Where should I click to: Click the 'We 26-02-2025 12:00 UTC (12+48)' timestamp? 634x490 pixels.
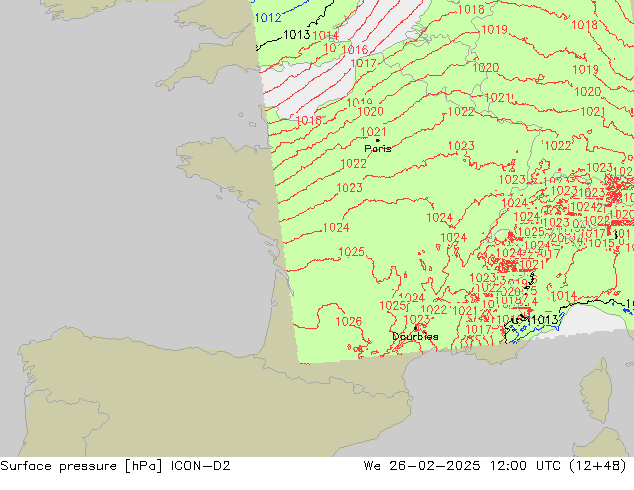point(495,466)
